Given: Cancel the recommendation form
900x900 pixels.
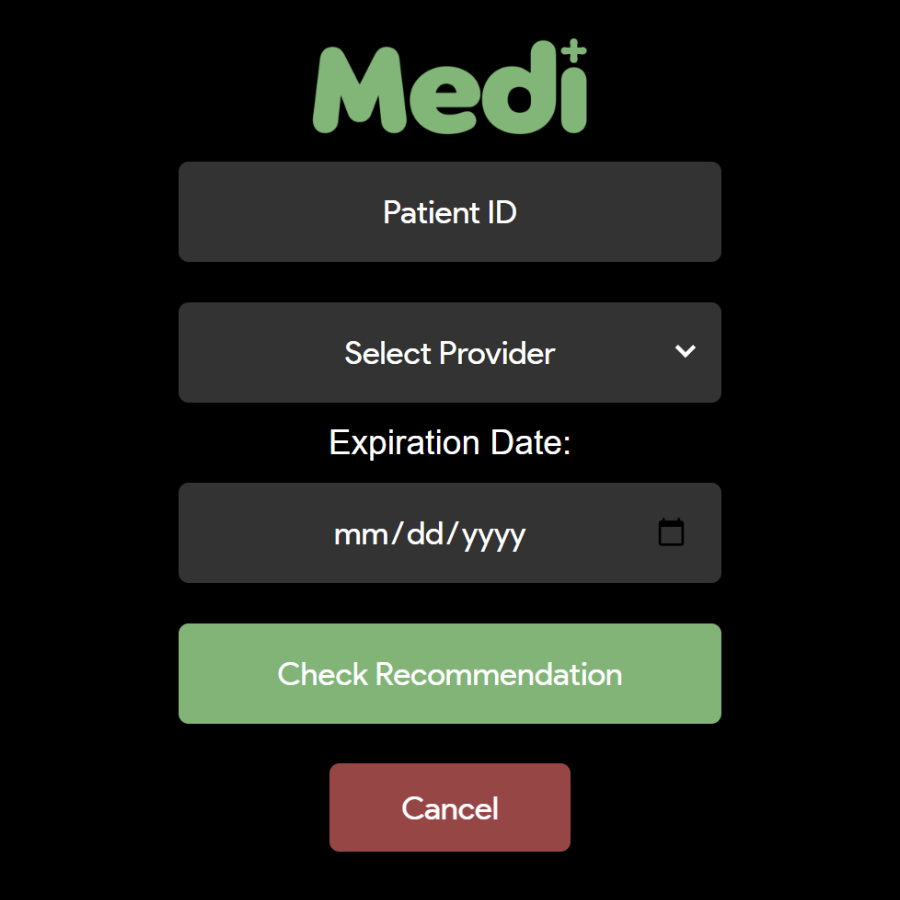Looking at the screenshot, I should pos(449,808).
